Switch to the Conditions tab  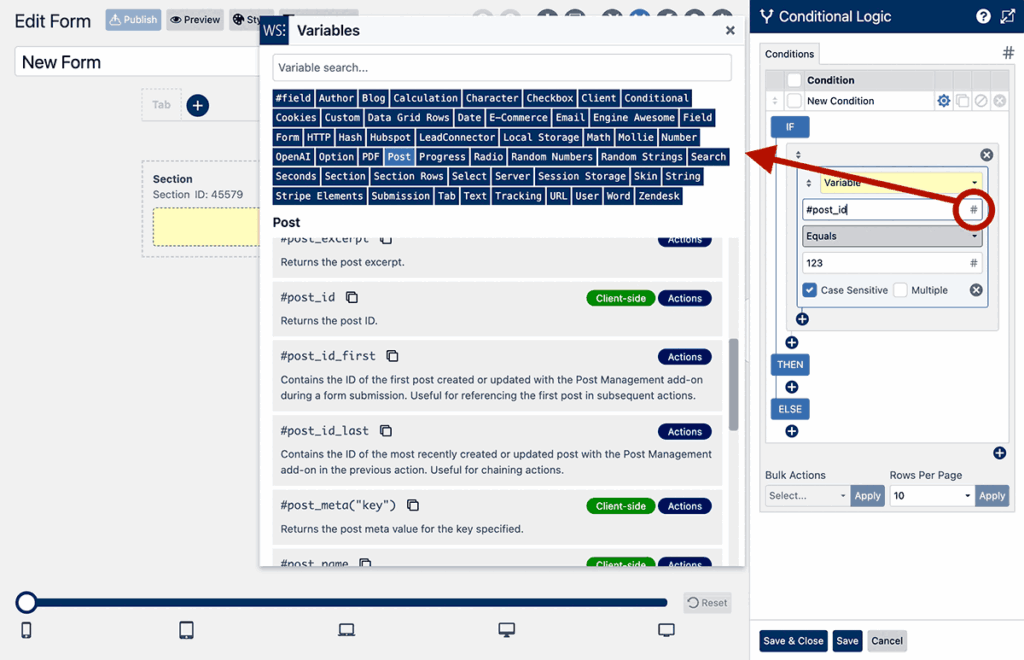(790, 54)
